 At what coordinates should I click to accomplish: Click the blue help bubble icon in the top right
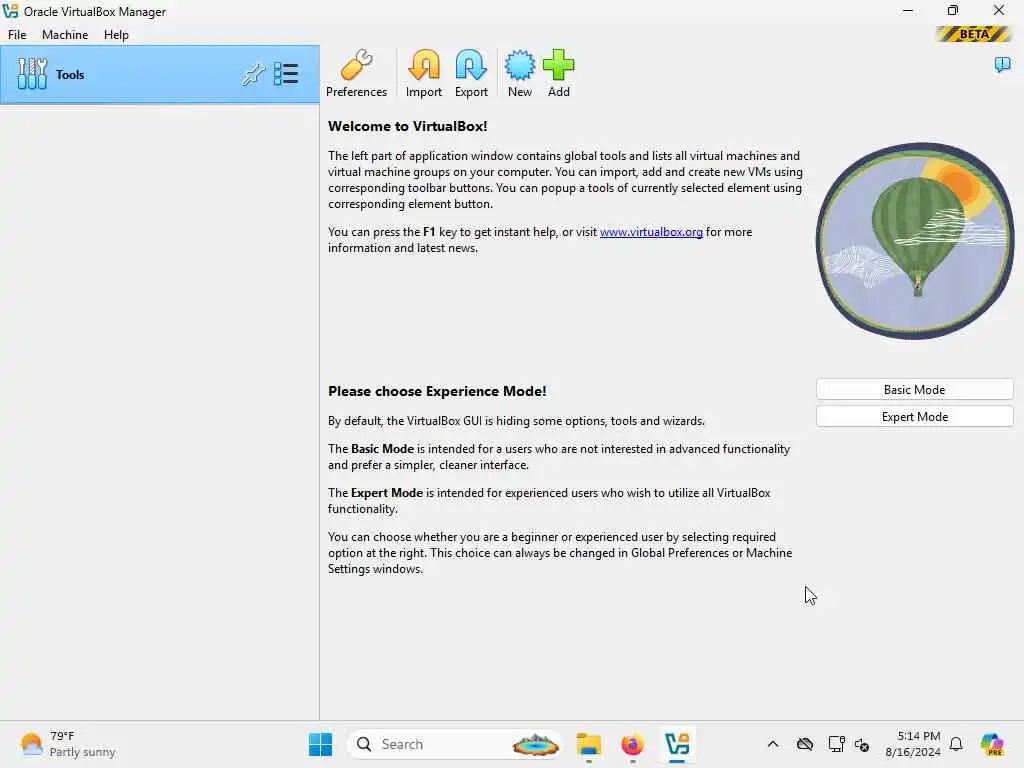click(1002, 65)
